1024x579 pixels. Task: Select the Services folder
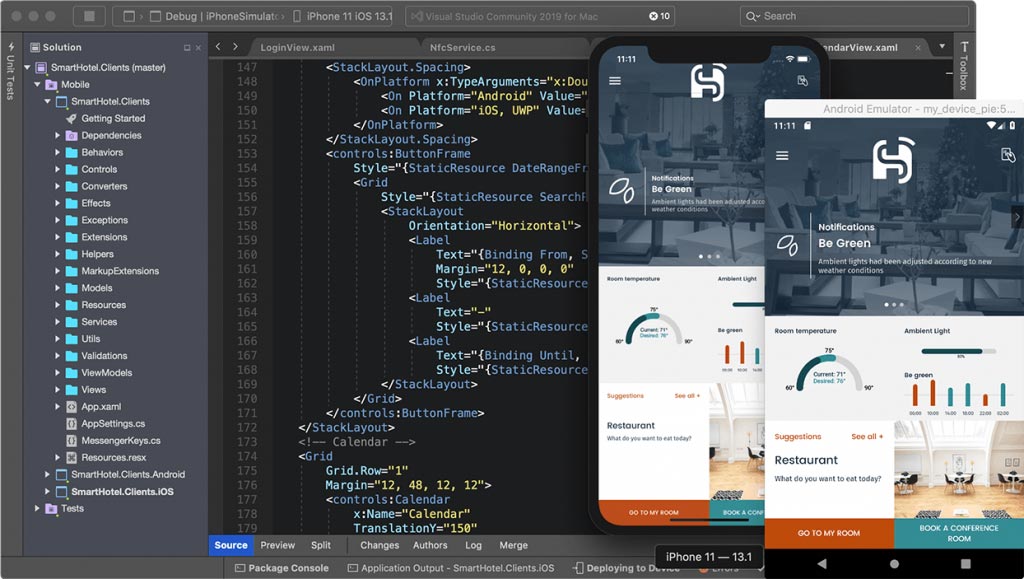click(x=99, y=322)
